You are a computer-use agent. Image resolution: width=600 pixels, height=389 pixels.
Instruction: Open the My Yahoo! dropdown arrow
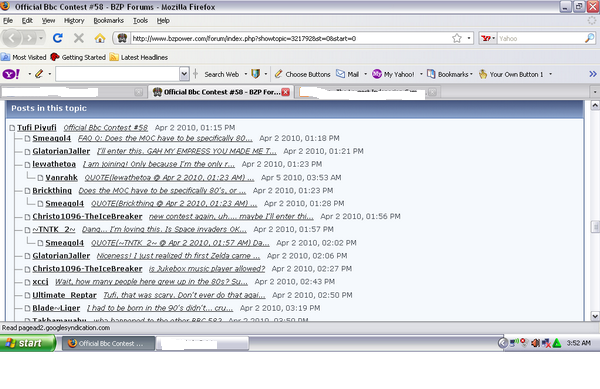pos(421,74)
